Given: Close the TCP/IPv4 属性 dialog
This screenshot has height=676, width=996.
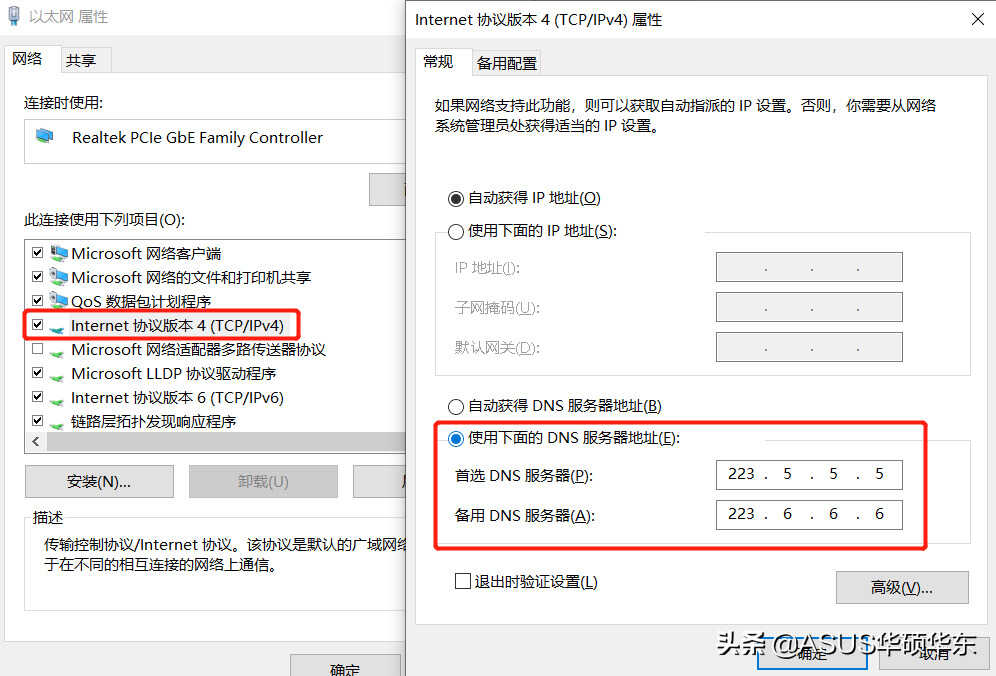Looking at the screenshot, I should coord(978,20).
